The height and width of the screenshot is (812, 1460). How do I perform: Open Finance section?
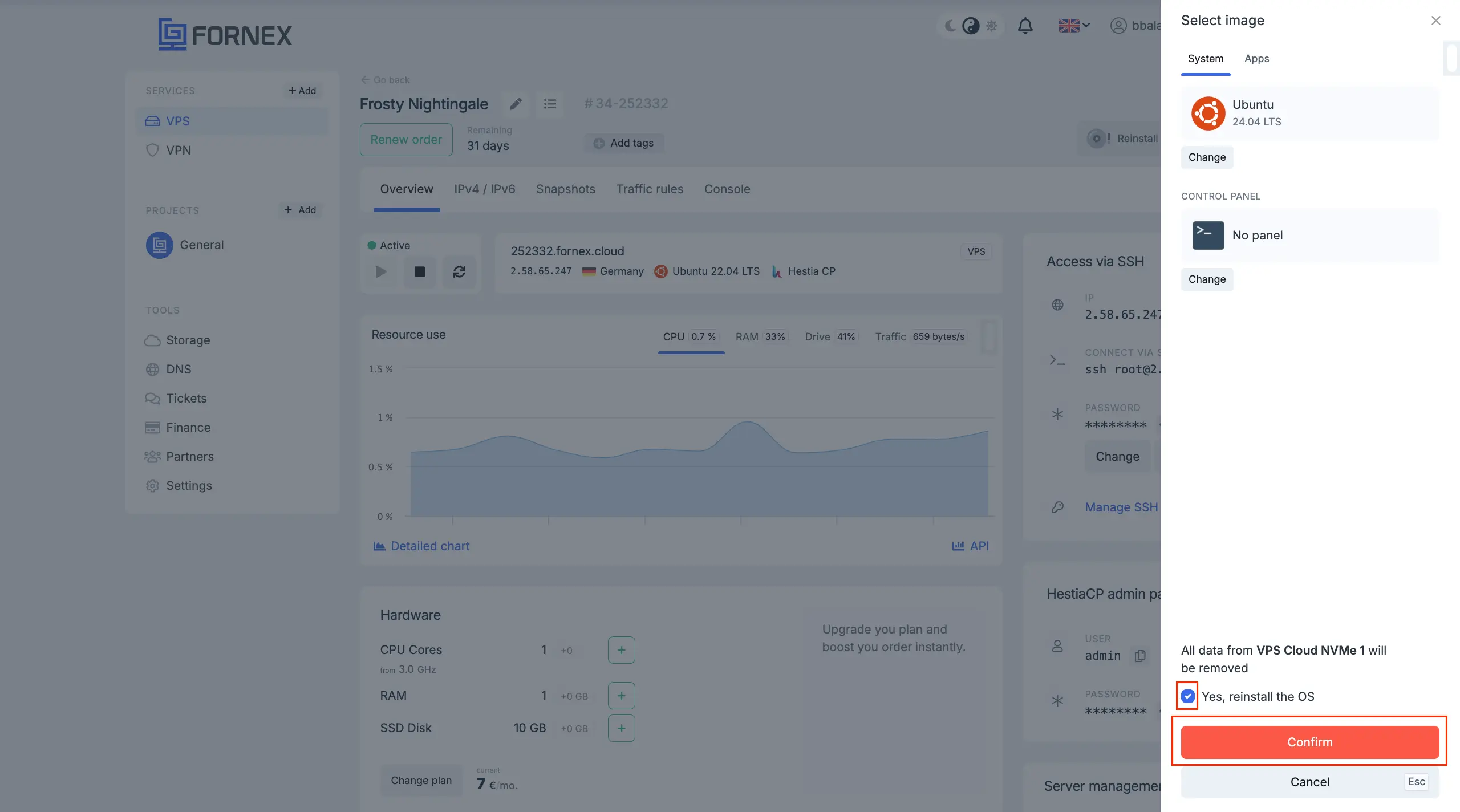(177, 428)
